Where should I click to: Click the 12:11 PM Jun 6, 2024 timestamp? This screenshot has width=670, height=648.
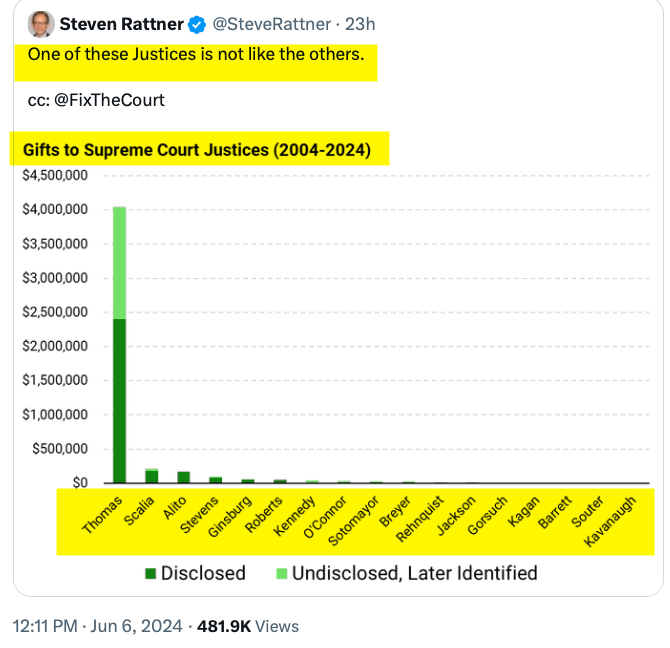[98, 626]
